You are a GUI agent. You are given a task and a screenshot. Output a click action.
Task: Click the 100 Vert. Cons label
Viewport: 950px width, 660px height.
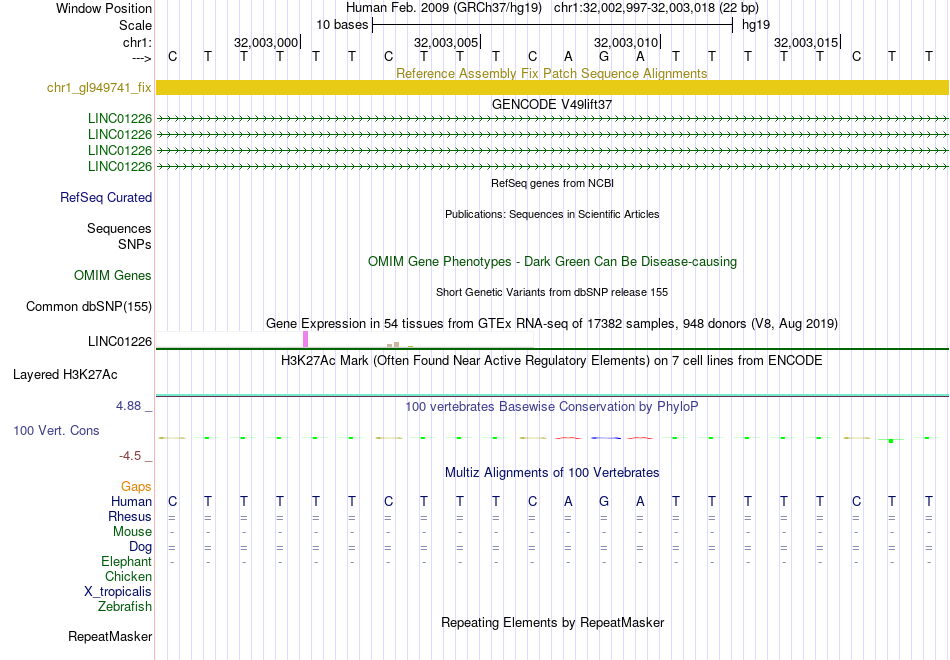(x=56, y=430)
